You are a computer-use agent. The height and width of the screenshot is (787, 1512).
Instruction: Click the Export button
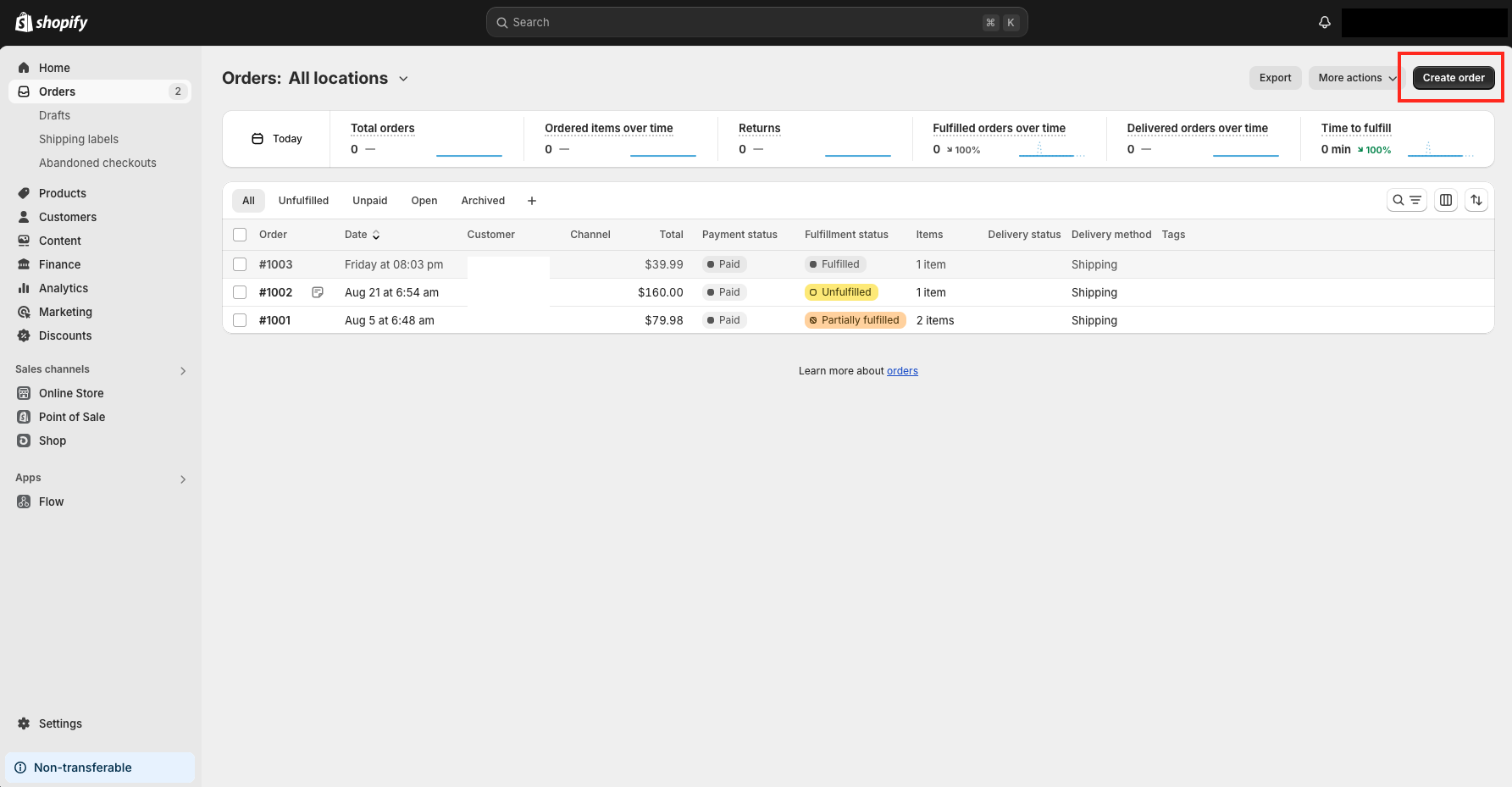click(x=1275, y=78)
